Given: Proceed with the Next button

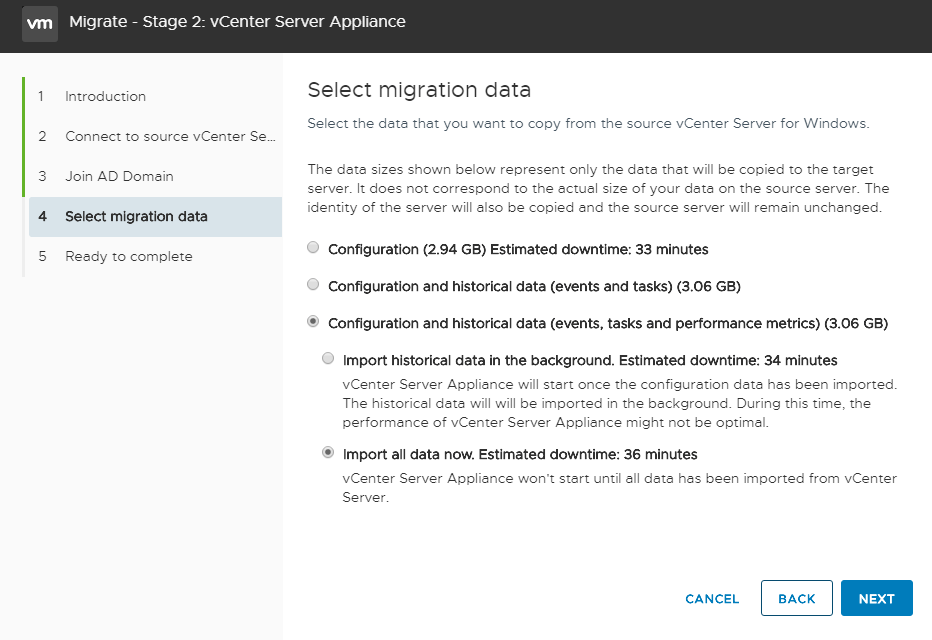Looking at the screenshot, I should [x=876, y=598].
